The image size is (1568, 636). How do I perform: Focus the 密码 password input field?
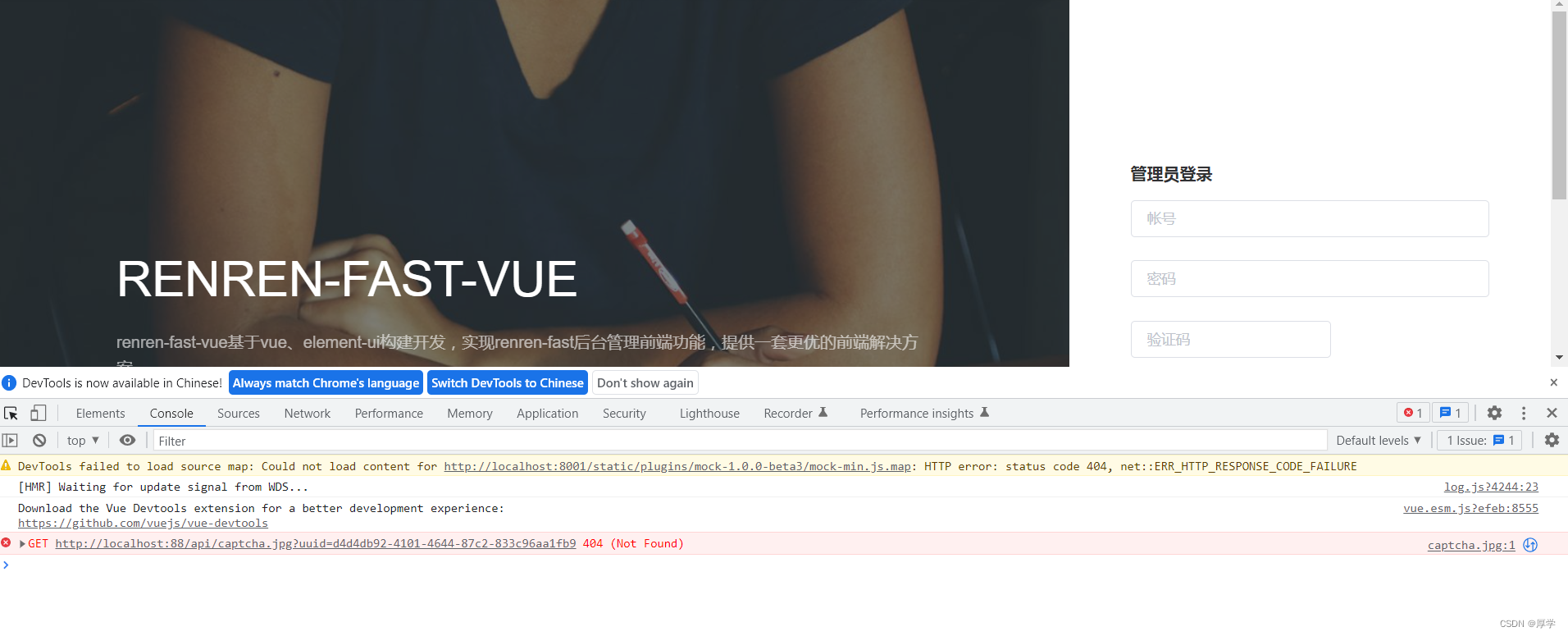pos(1310,279)
